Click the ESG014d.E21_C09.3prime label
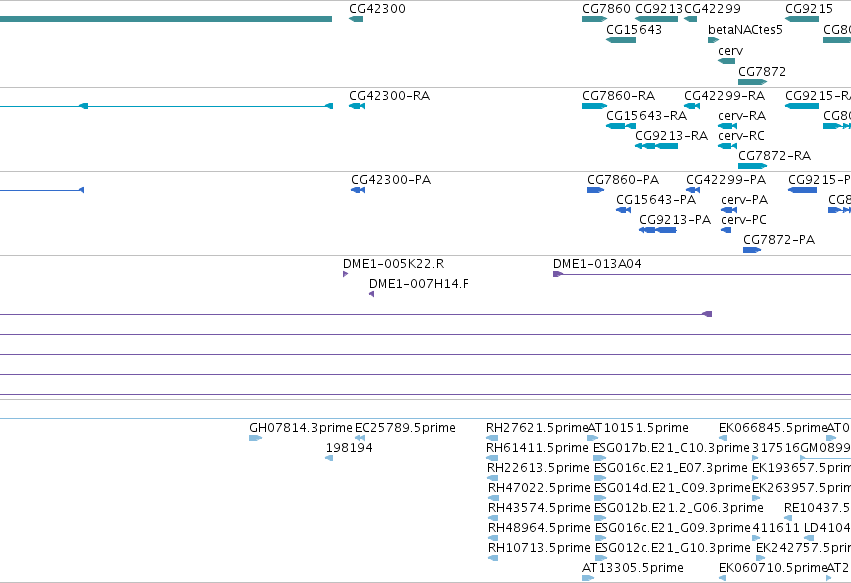Screen dimensions: 851x583 [672, 488]
